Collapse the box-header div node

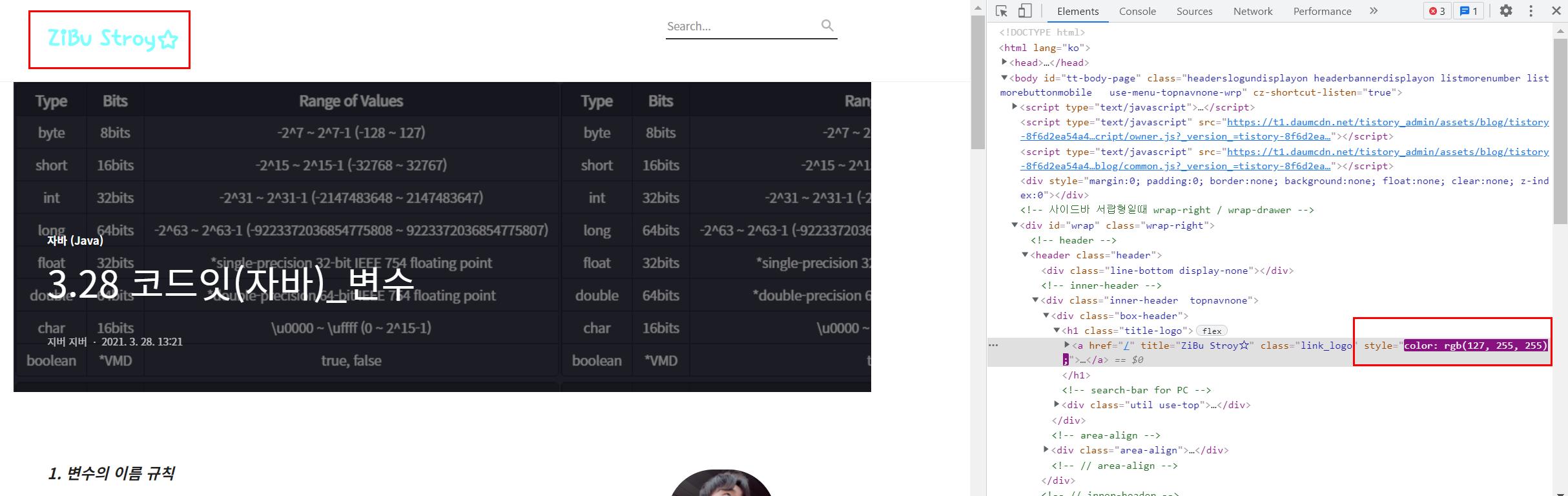[x=1046, y=315]
